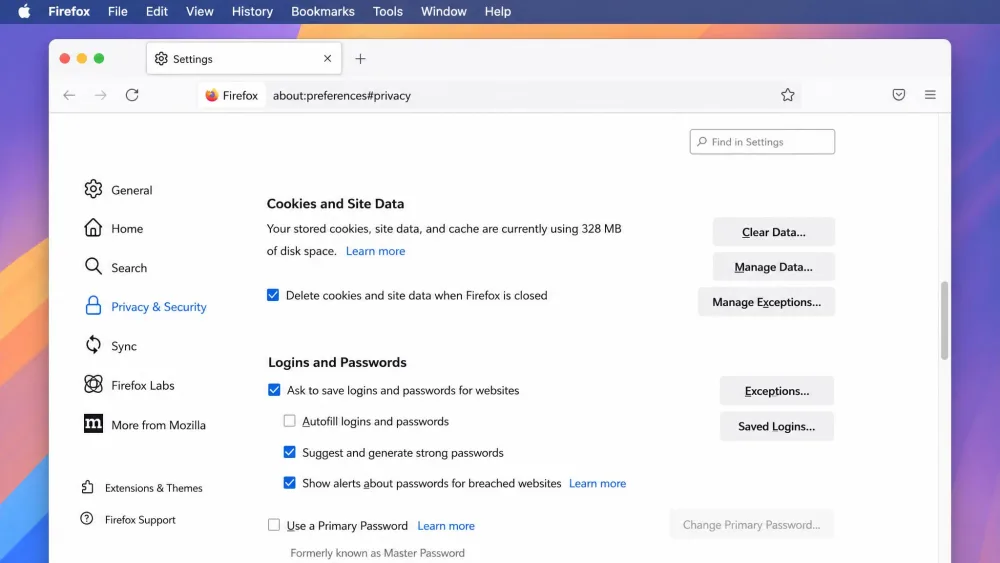Click 'Formerly known as Master Password' text
This screenshot has height=563, width=1000.
click(x=378, y=553)
